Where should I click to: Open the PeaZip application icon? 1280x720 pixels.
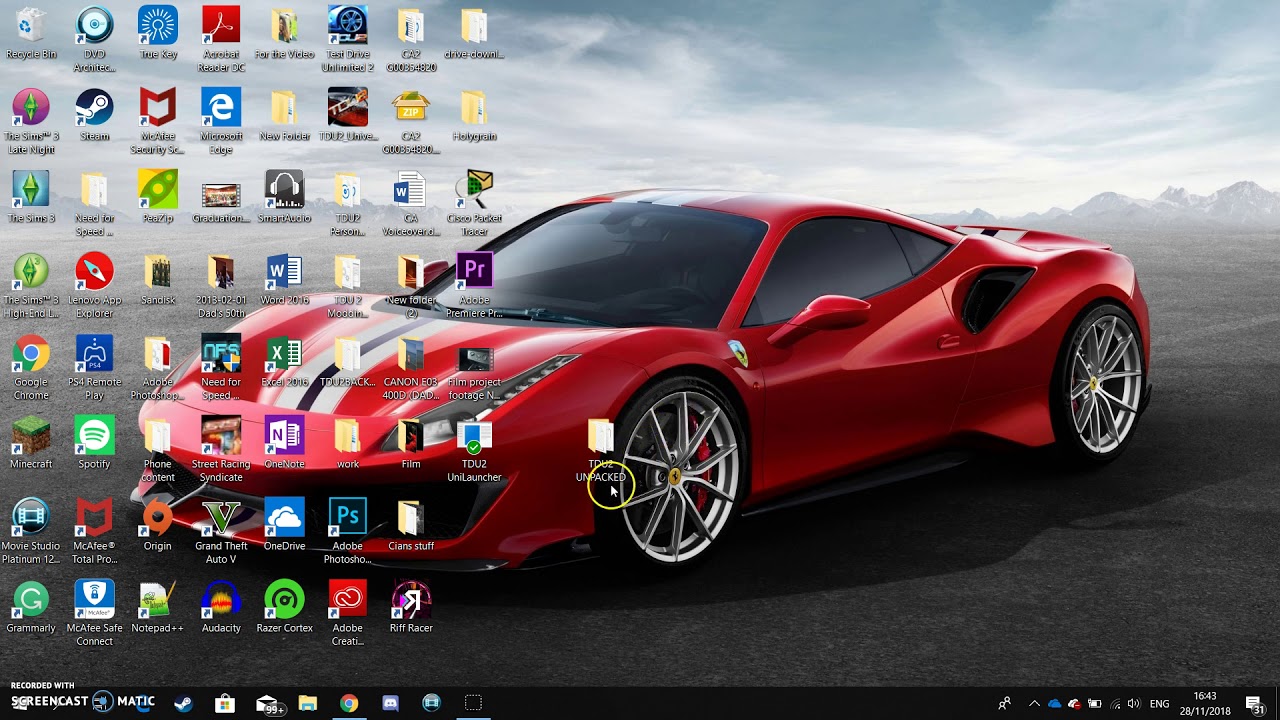pyautogui.click(x=157, y=197)
